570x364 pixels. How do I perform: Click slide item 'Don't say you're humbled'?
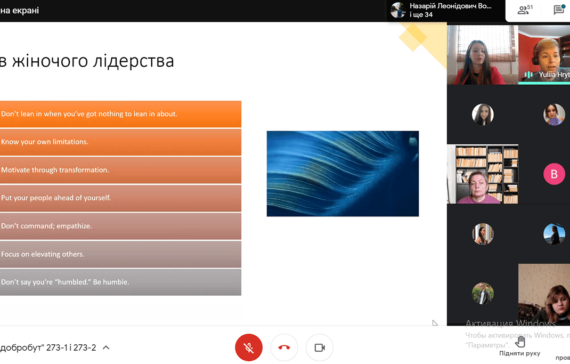tap(120, 282)
